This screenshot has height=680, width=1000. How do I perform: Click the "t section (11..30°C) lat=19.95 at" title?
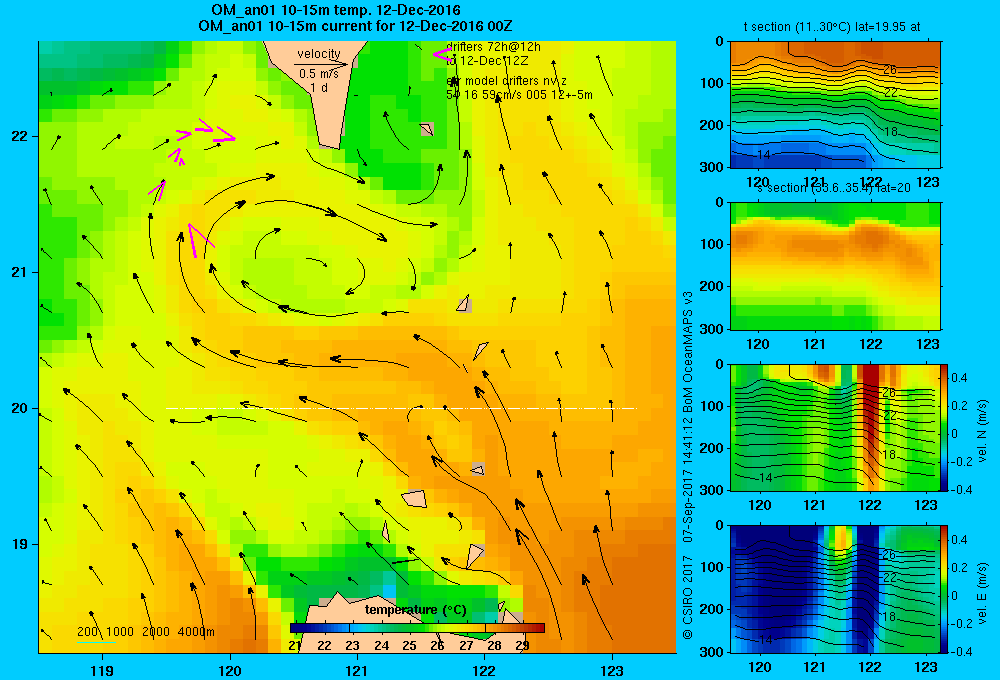(x=832, y=27)
